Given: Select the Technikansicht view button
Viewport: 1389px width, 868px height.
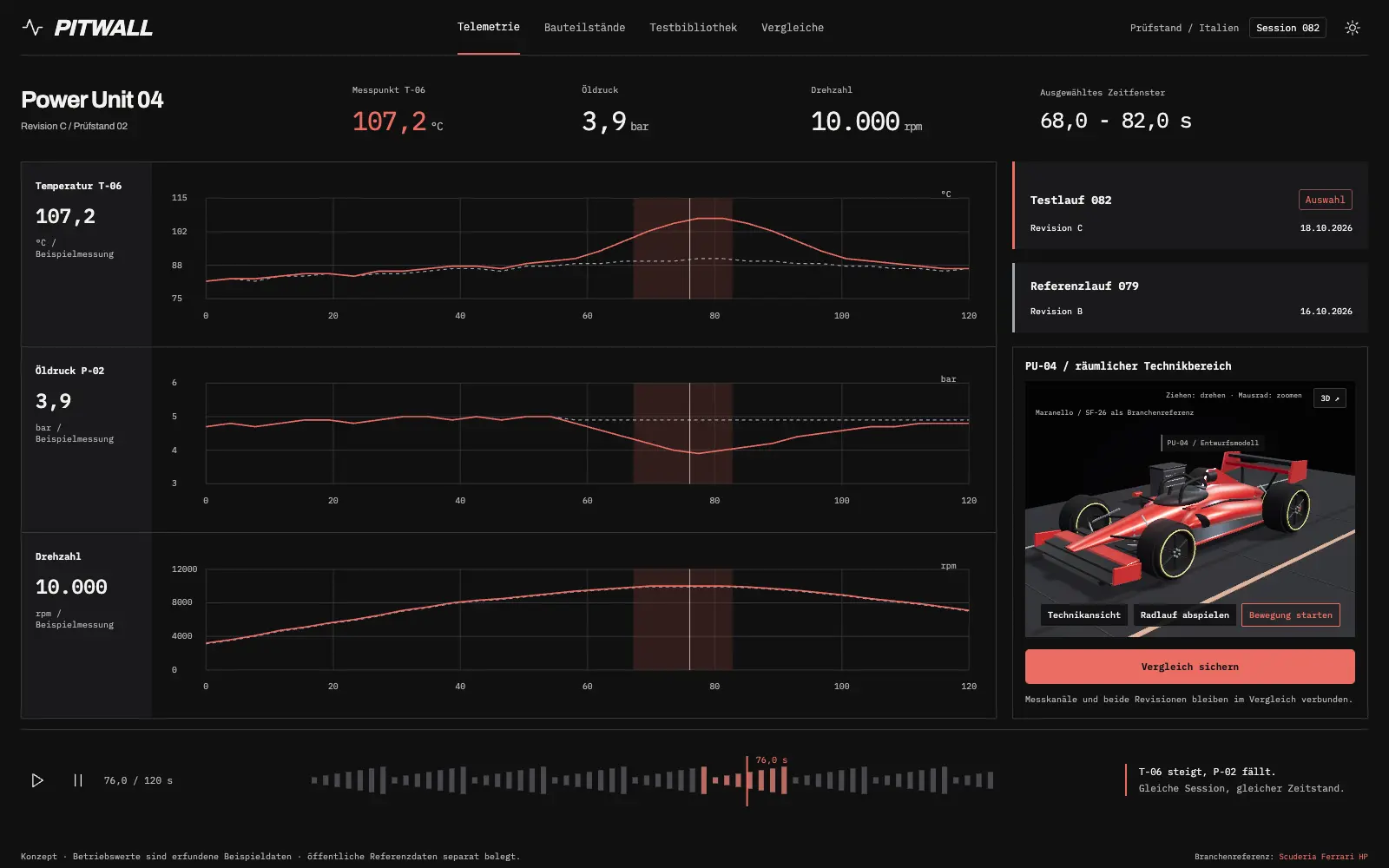Looking at the screenshot, I should pos(1083,615).
